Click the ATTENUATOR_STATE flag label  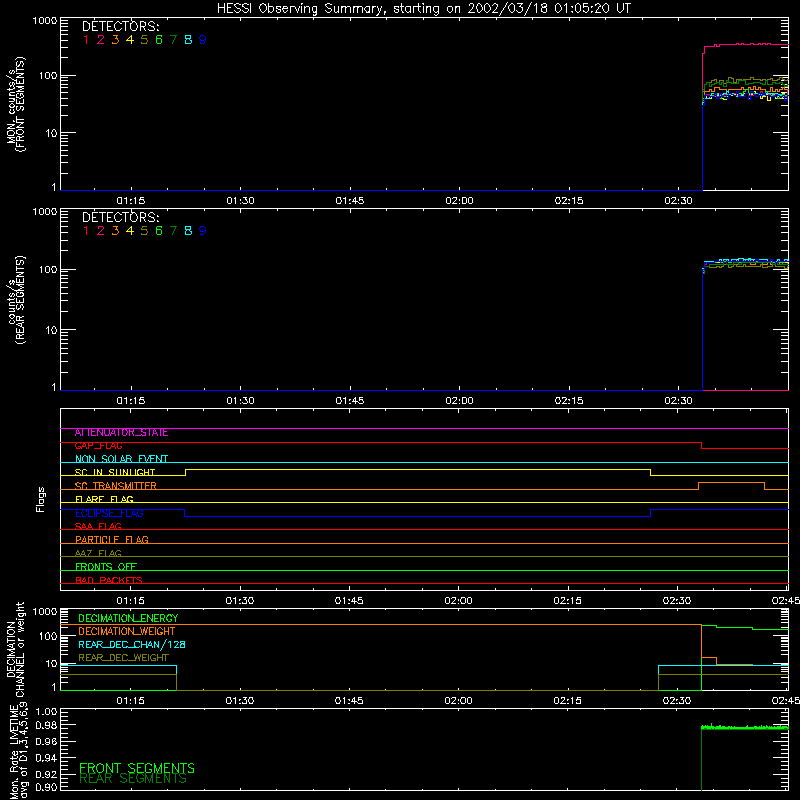pos(121,433)
